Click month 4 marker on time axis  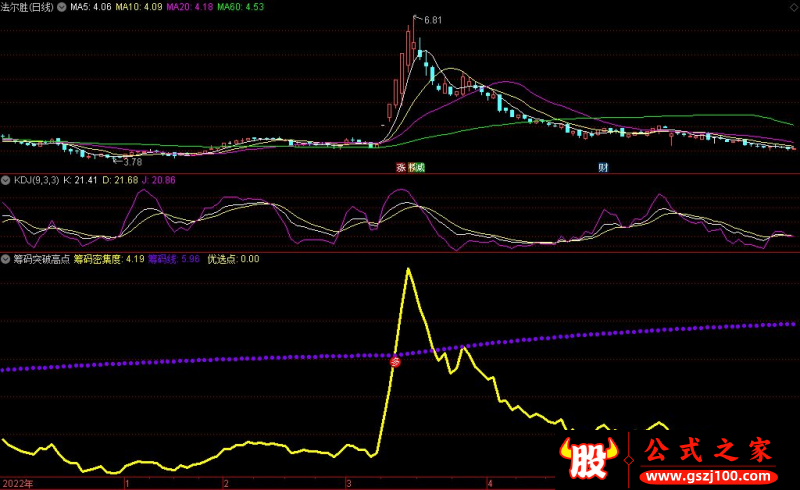[490, 483]
